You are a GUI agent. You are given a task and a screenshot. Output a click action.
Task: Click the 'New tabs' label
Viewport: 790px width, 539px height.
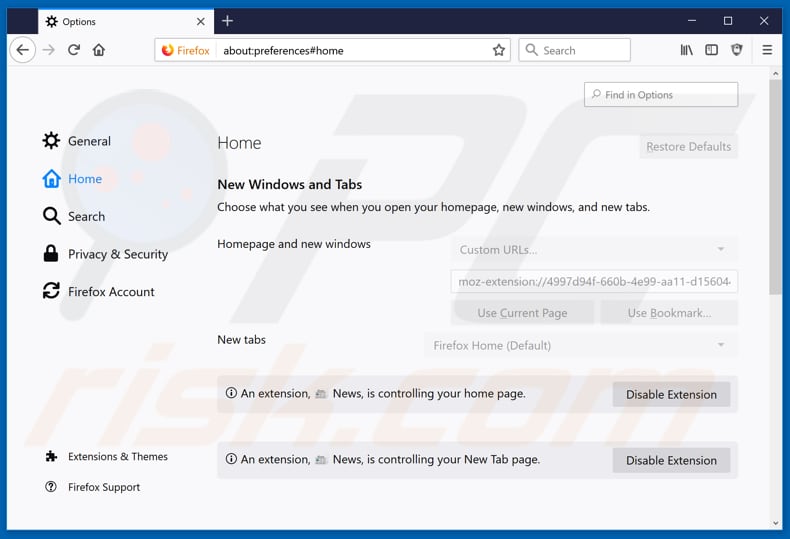coord(241,340)
